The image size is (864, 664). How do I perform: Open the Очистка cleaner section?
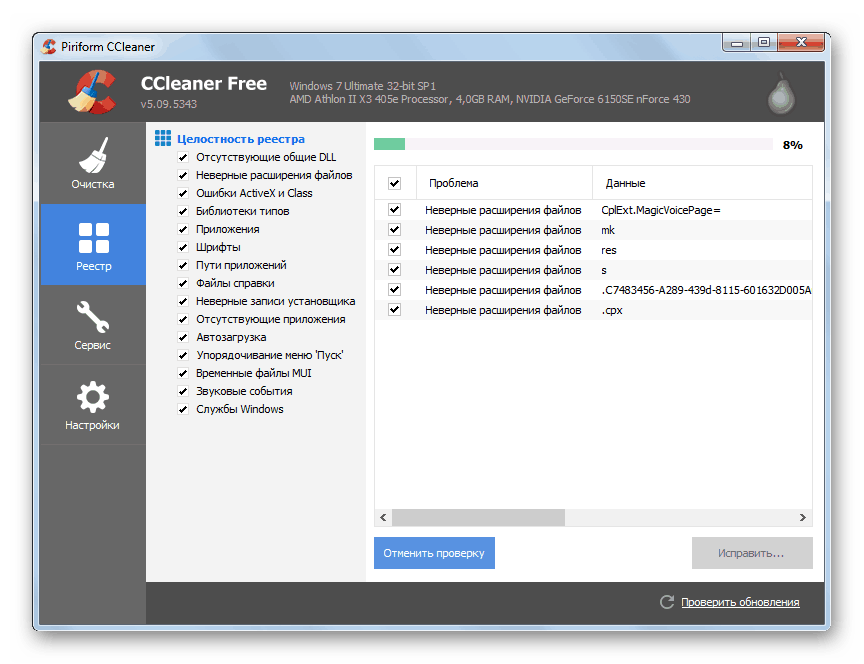pos(93,163)
